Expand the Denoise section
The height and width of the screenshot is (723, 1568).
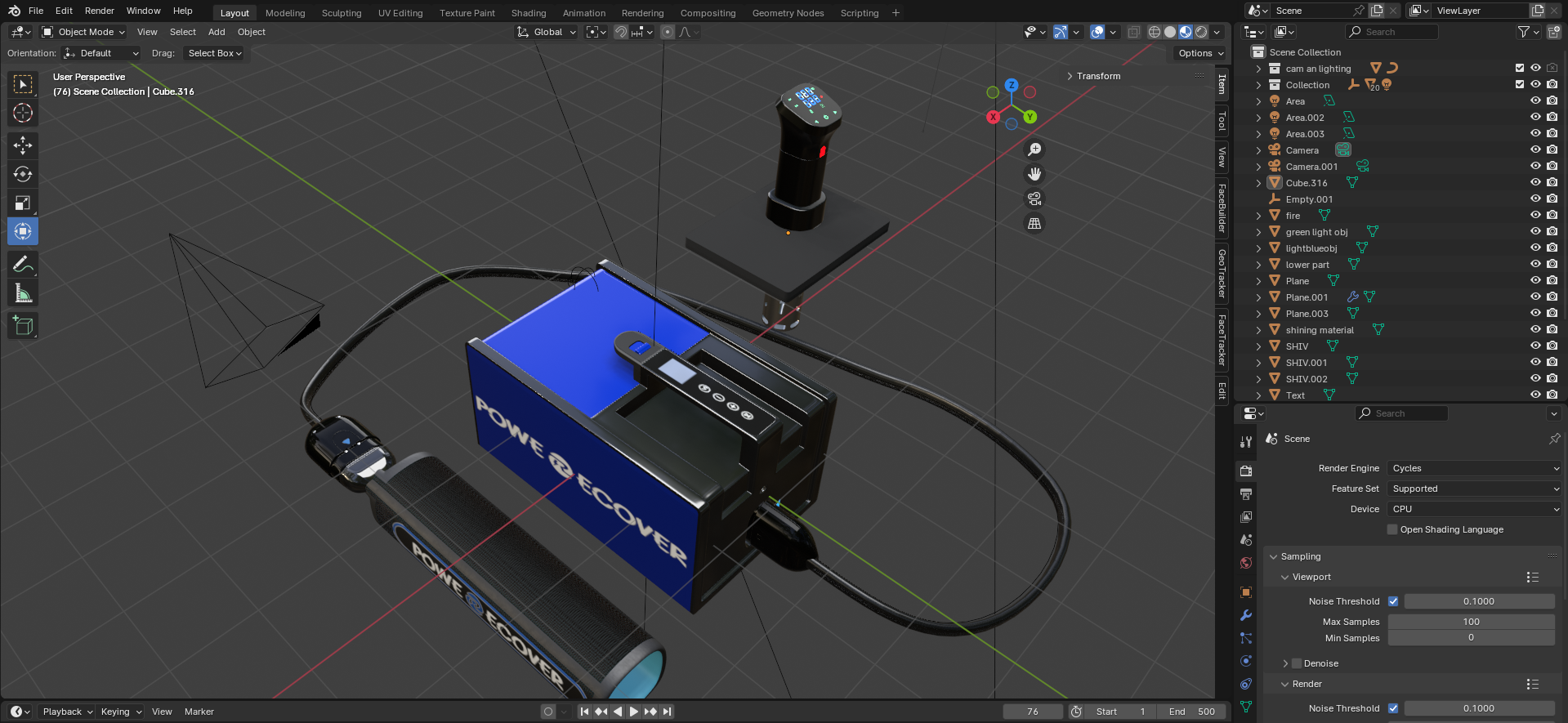[1285, 663]
